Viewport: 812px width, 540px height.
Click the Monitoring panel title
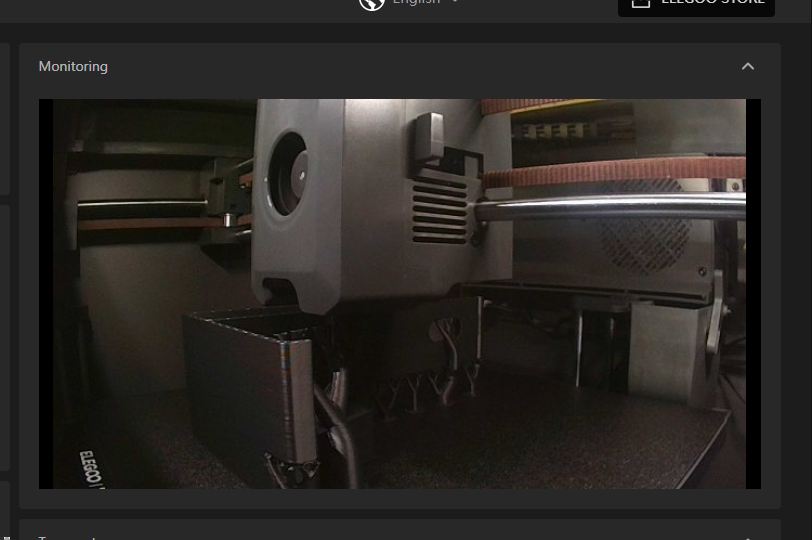(x=73, y=66)
